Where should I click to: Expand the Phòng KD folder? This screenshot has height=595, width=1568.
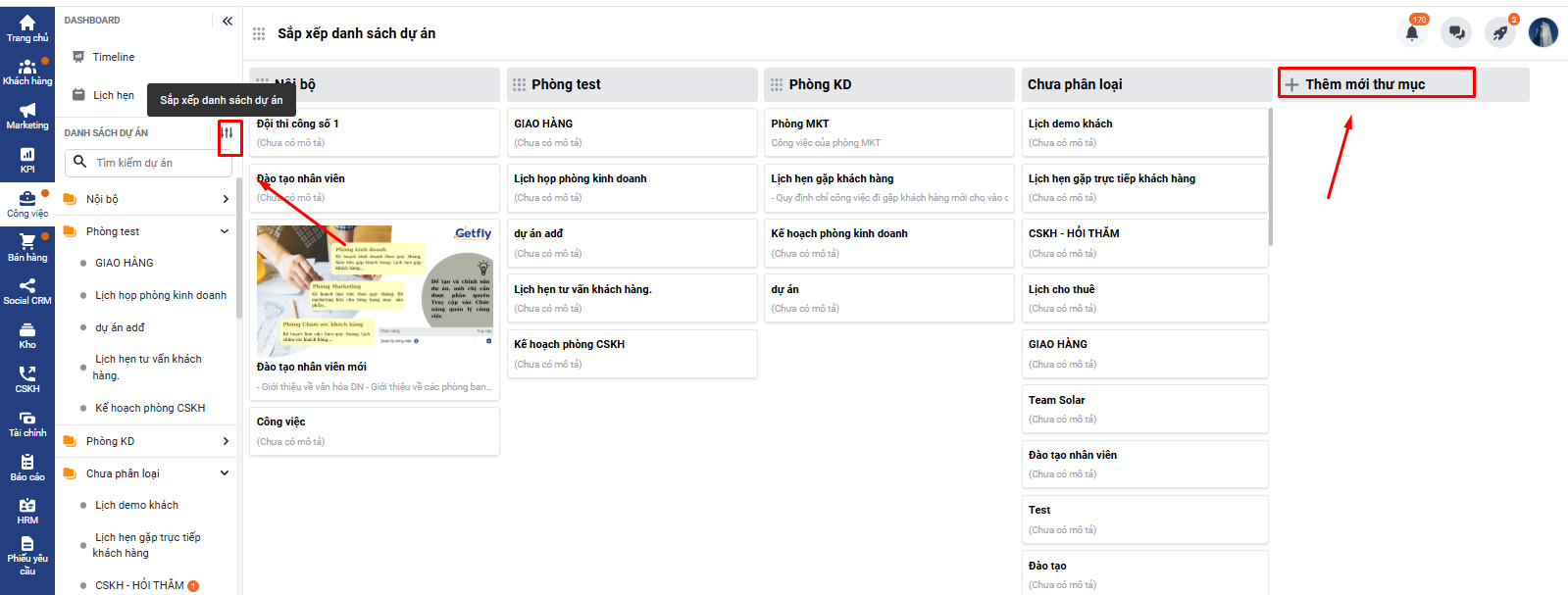(226, 441)
